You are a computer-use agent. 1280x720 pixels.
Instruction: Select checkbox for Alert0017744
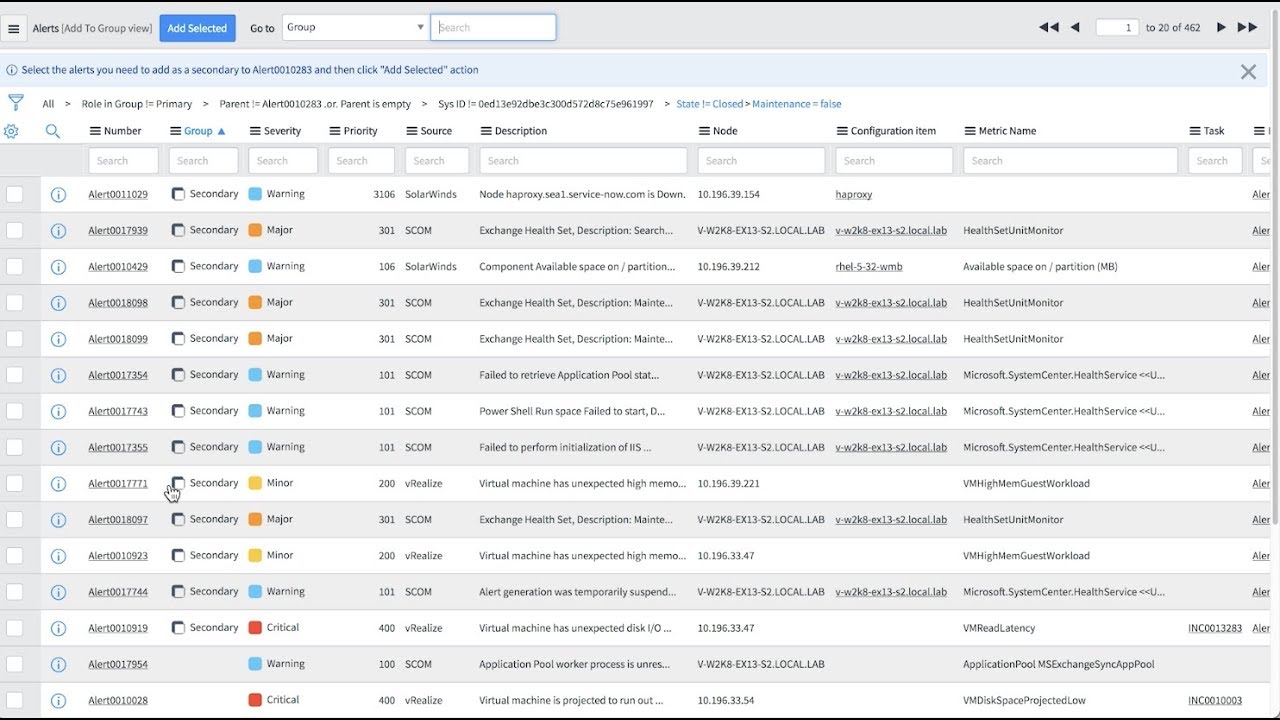click(14, 591)
